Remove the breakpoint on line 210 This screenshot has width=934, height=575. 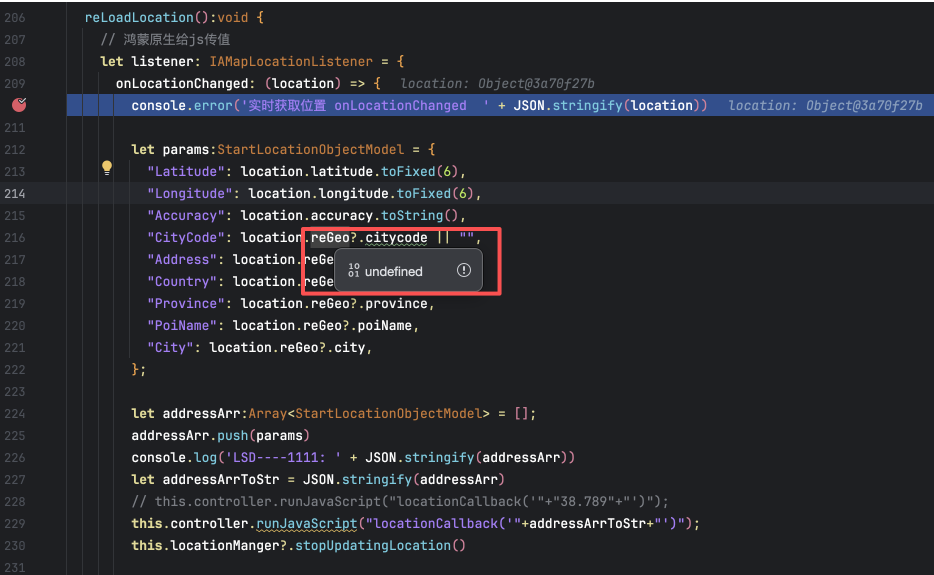[x=19, y=105]
